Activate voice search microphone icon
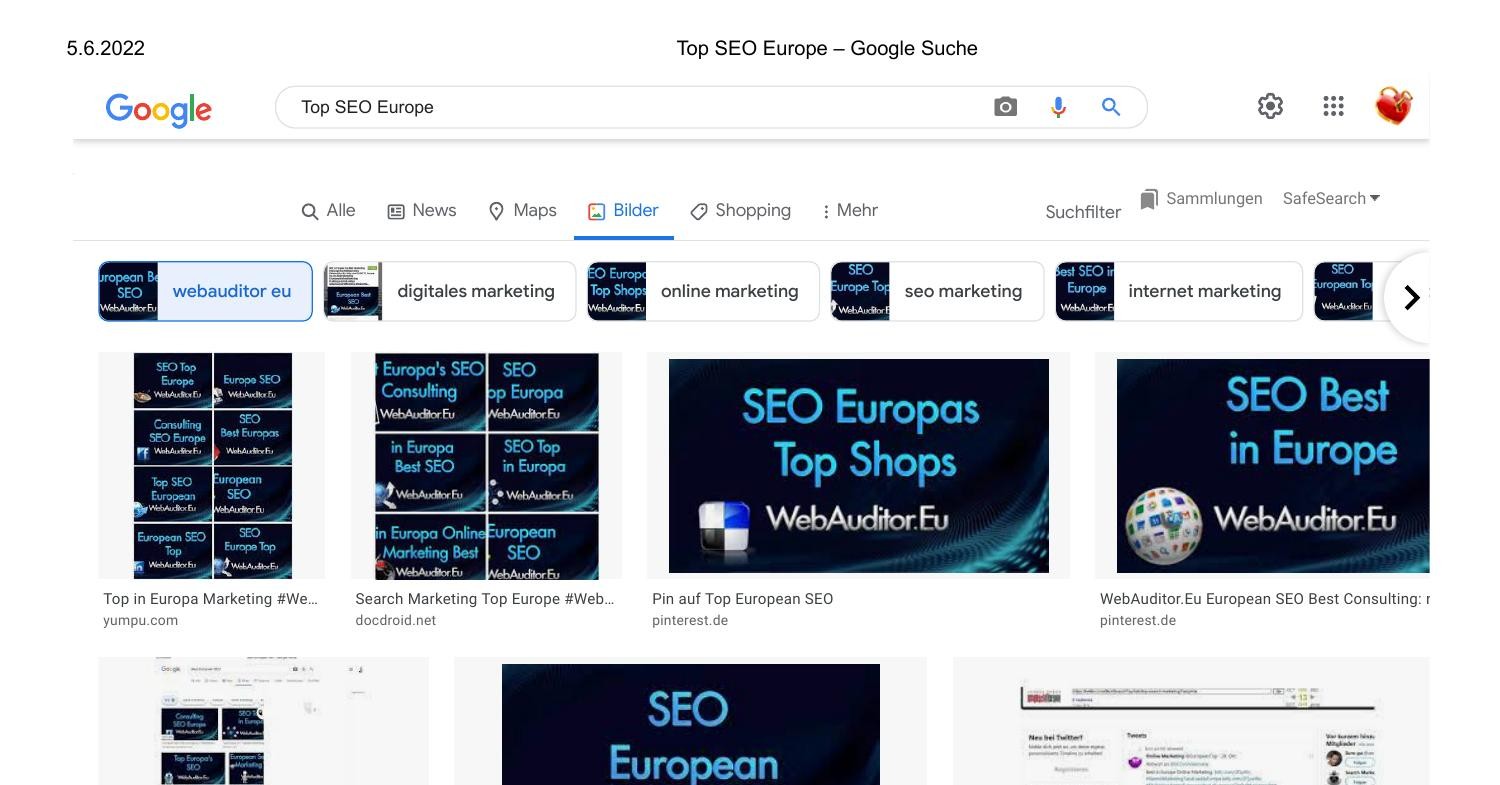Screen dimensions: 1500x785 coord(1058,106)
